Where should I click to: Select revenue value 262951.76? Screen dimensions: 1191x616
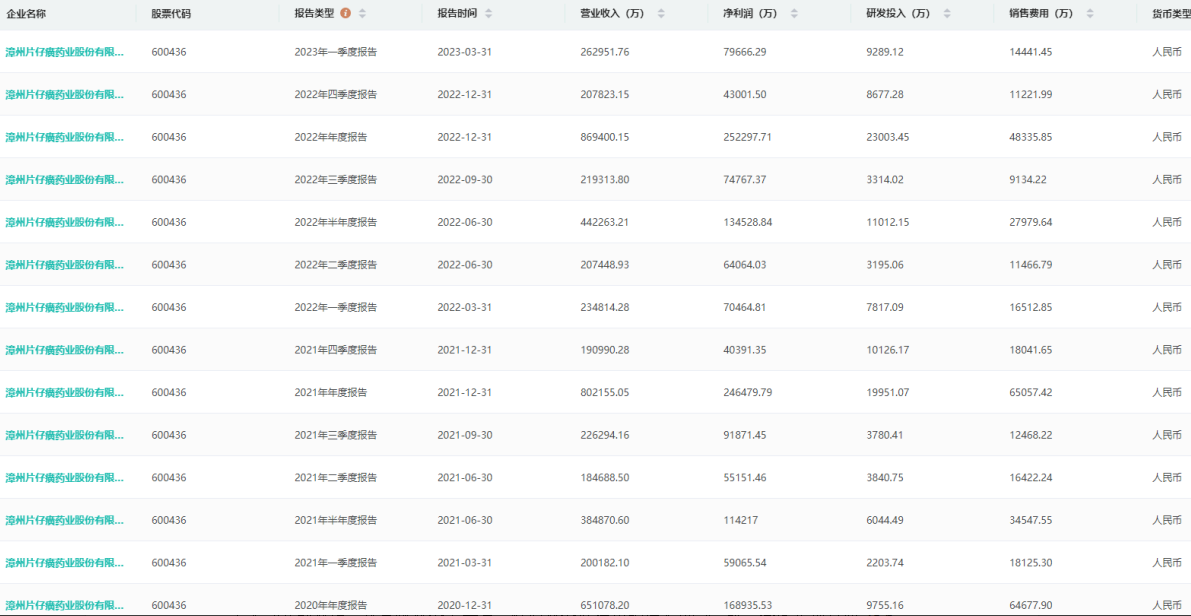605,52
